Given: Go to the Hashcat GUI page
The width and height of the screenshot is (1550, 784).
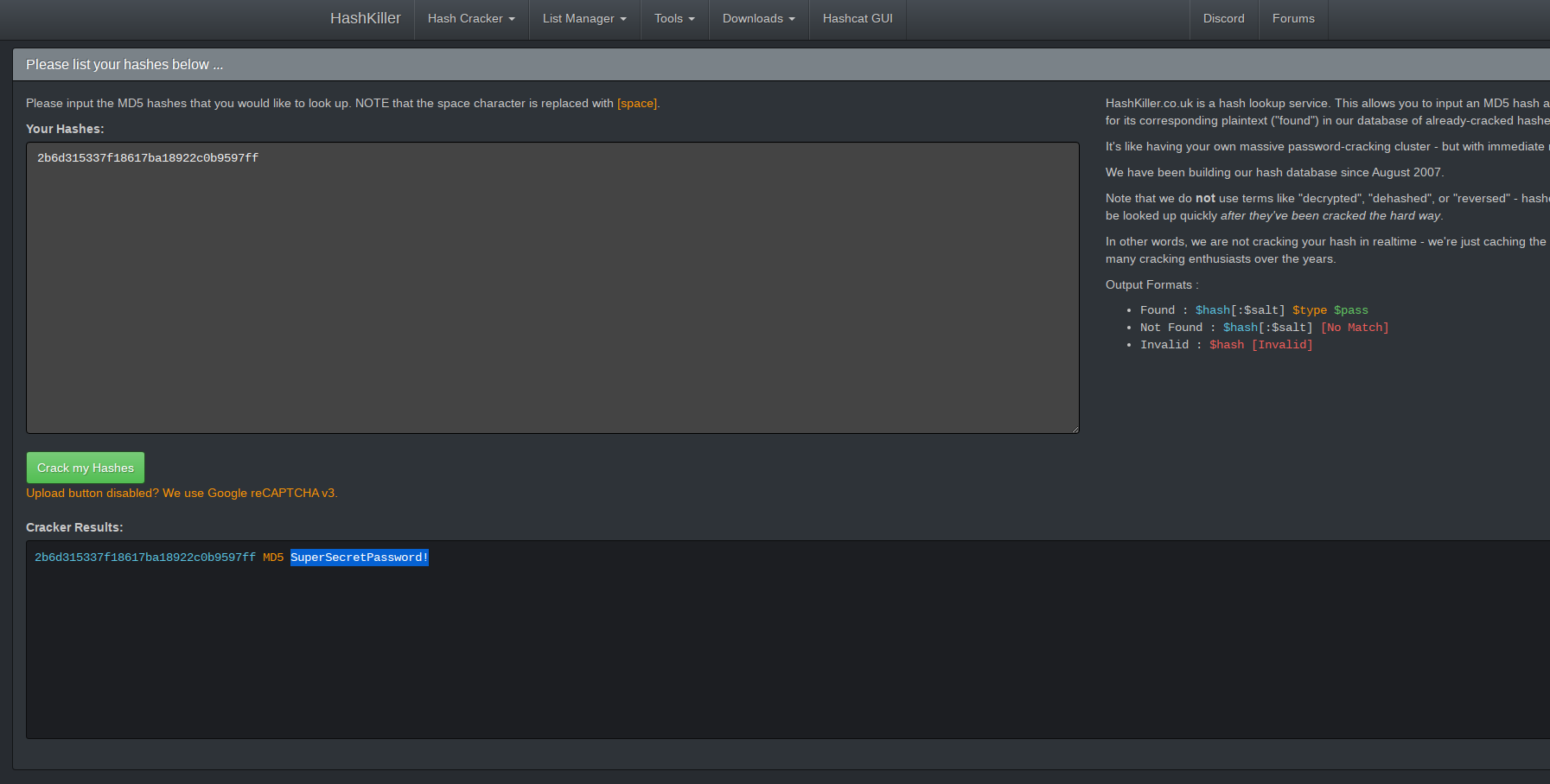Looking at the screenshot, I should tap(858, 19).
